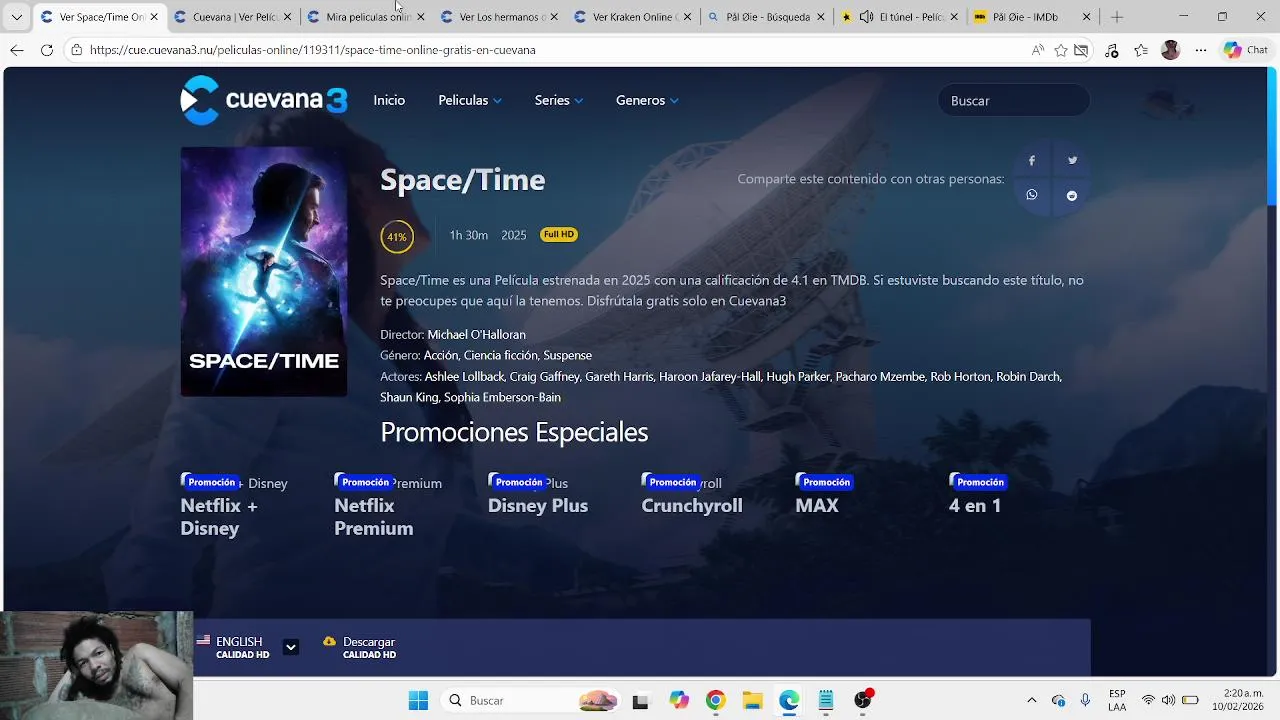Click the 41% rating circle
The image size is (1280, 720).
pos(397,237)
